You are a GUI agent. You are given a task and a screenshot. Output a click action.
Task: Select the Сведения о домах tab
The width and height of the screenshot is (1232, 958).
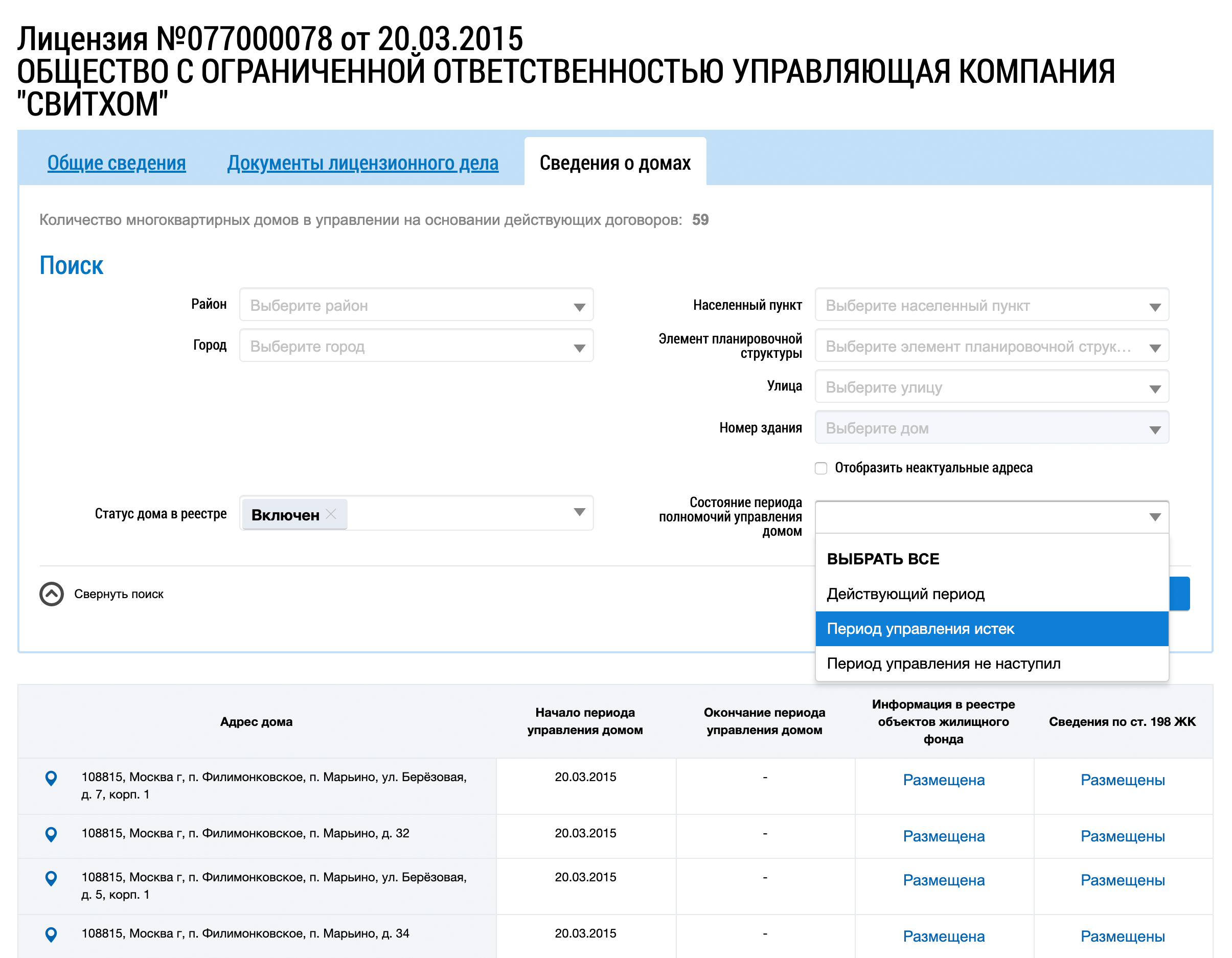615,163
